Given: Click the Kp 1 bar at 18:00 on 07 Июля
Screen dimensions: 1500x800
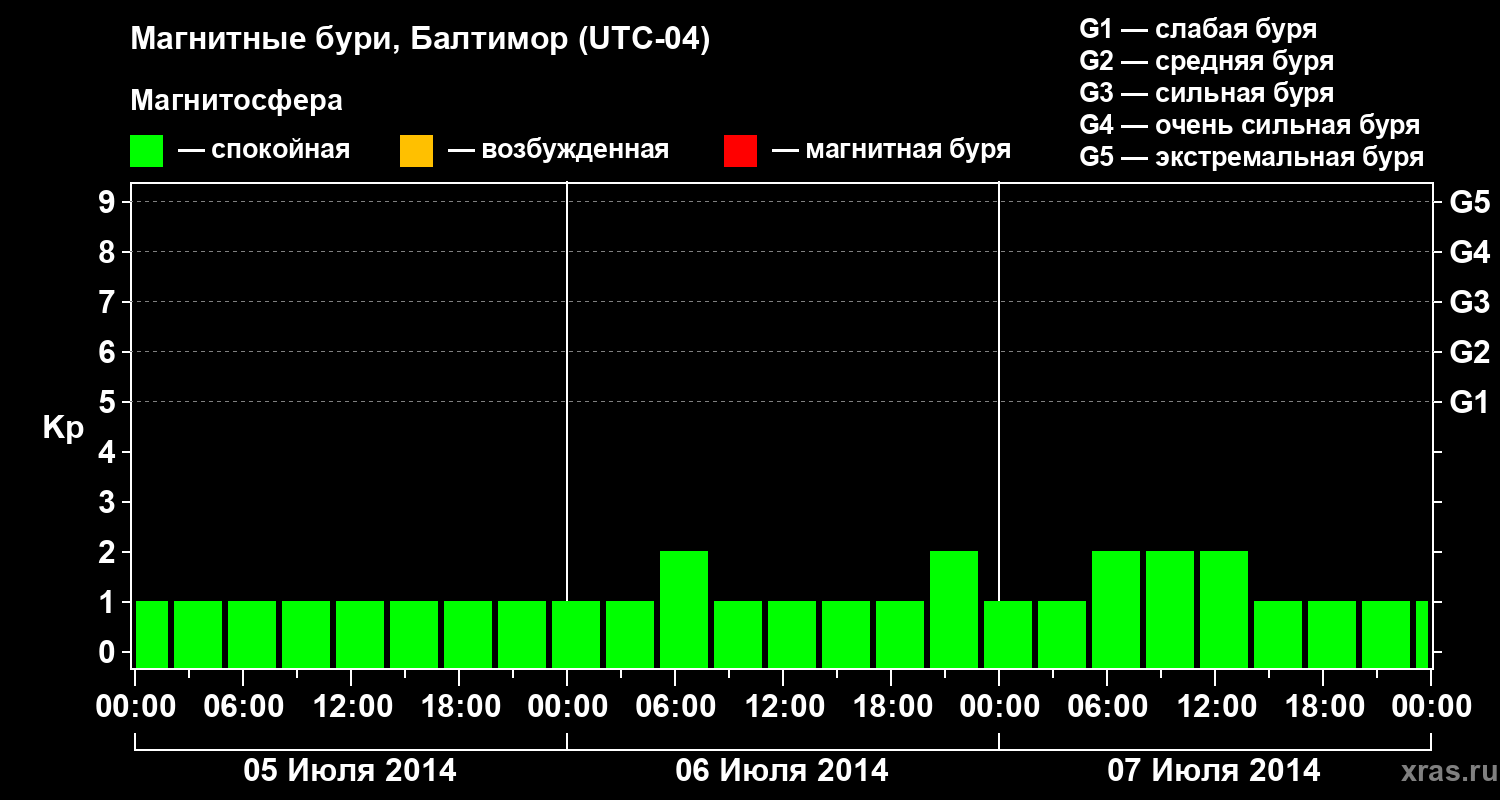Looking at the screenshot, I should (1332, 634).
